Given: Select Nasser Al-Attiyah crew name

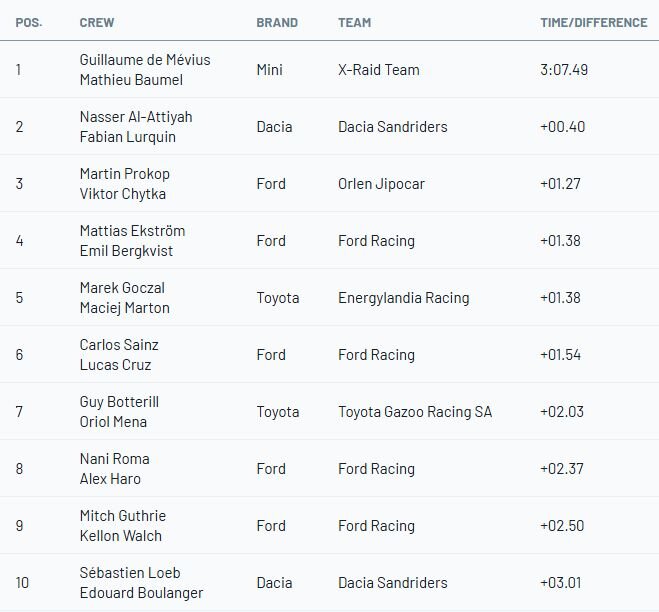Looking at the screenshot, I should click(135, 117).
